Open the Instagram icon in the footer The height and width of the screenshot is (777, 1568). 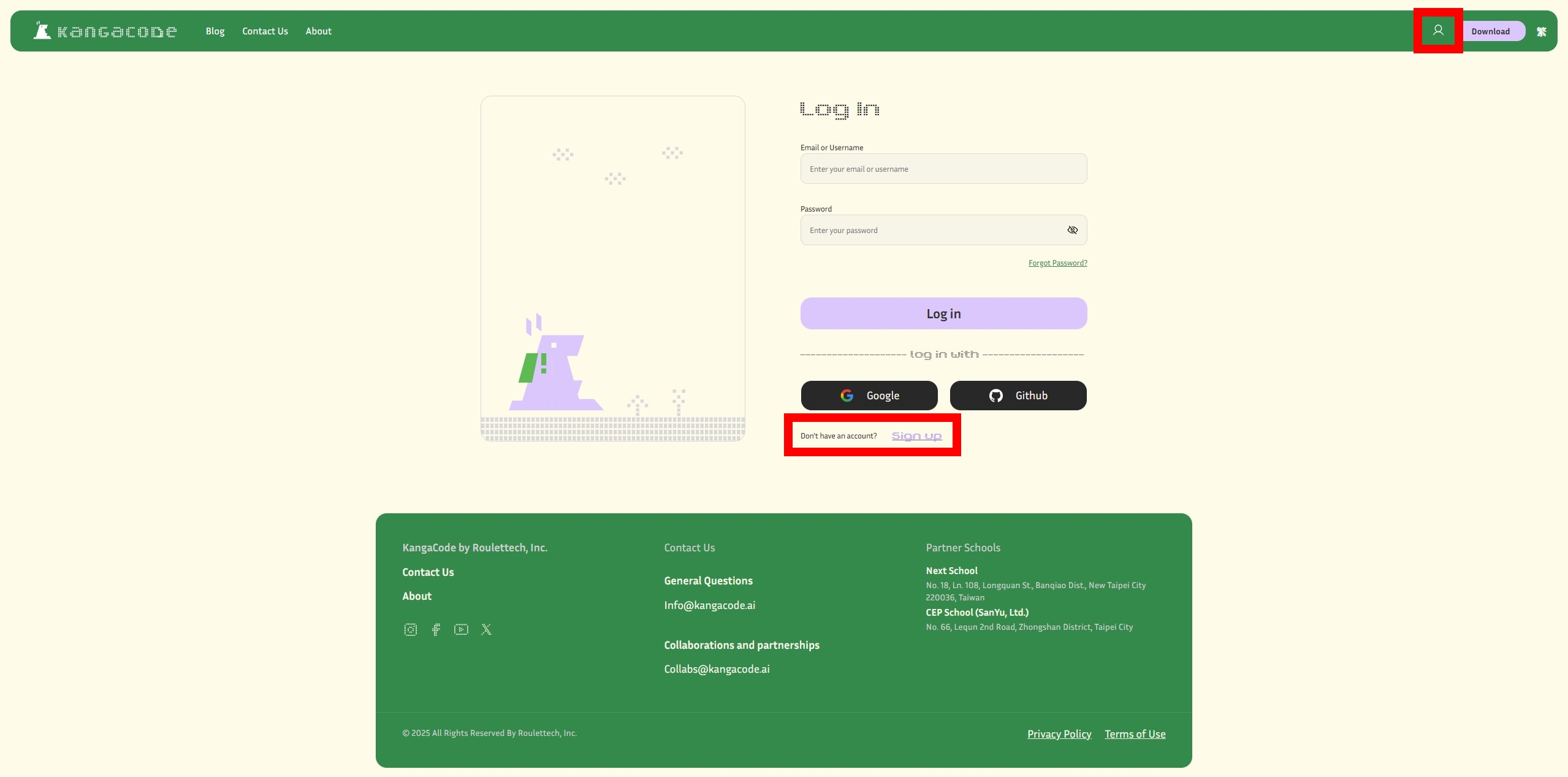pos(411,630)
